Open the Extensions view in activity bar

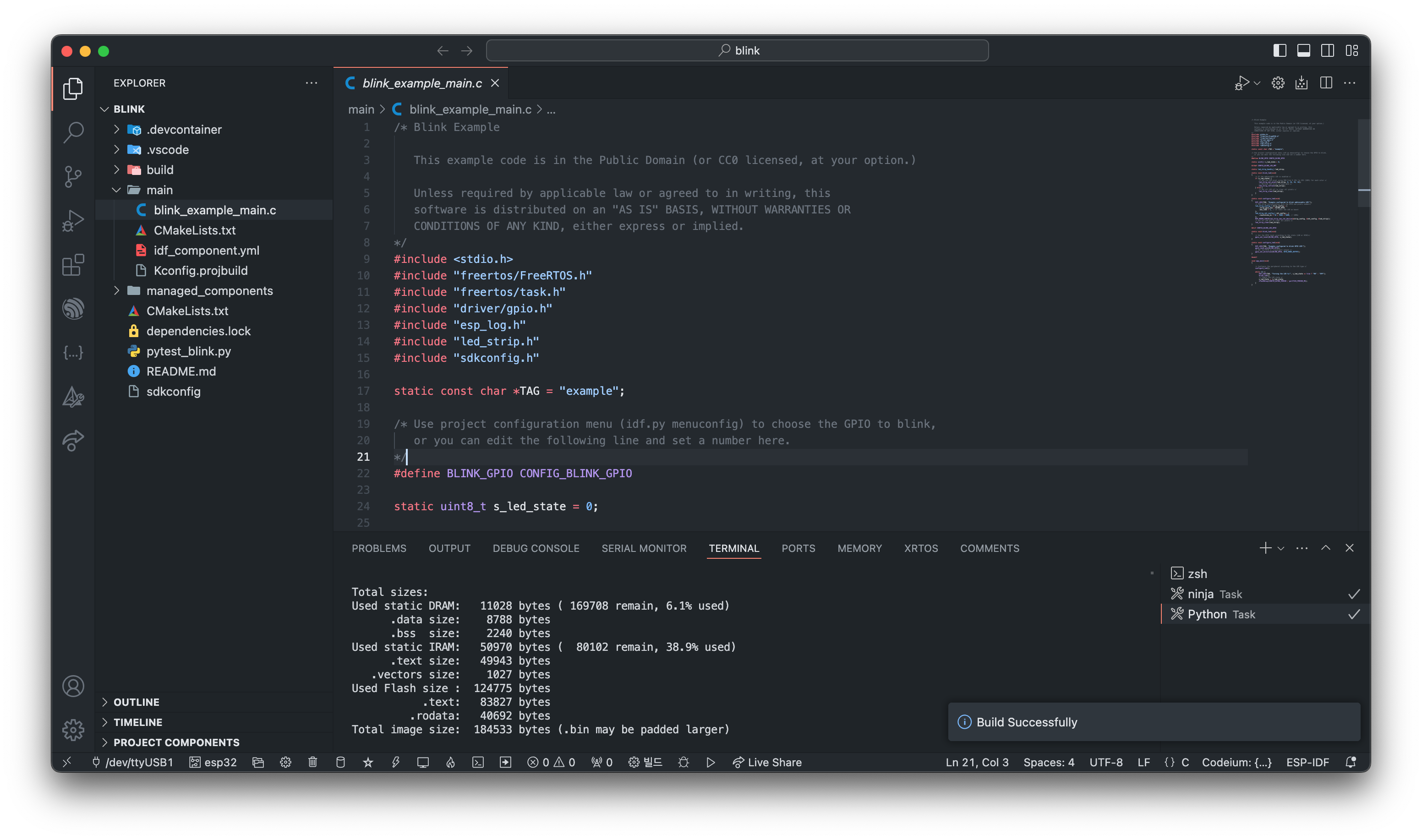point(73,265)
